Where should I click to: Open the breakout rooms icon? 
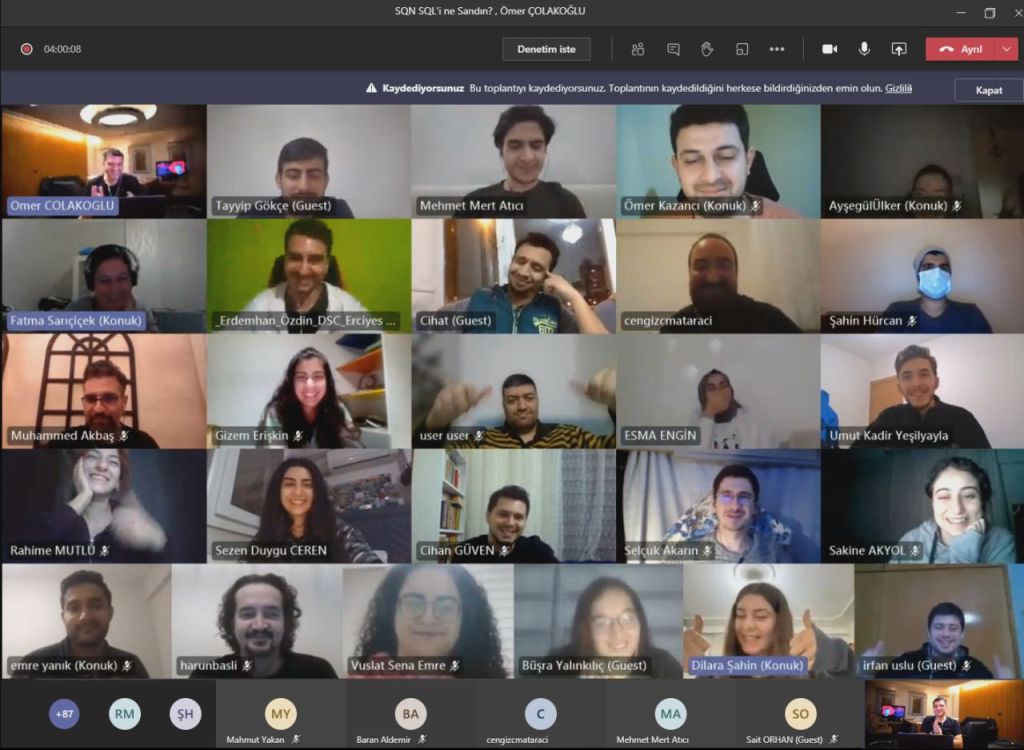click(x=742, y=49)
